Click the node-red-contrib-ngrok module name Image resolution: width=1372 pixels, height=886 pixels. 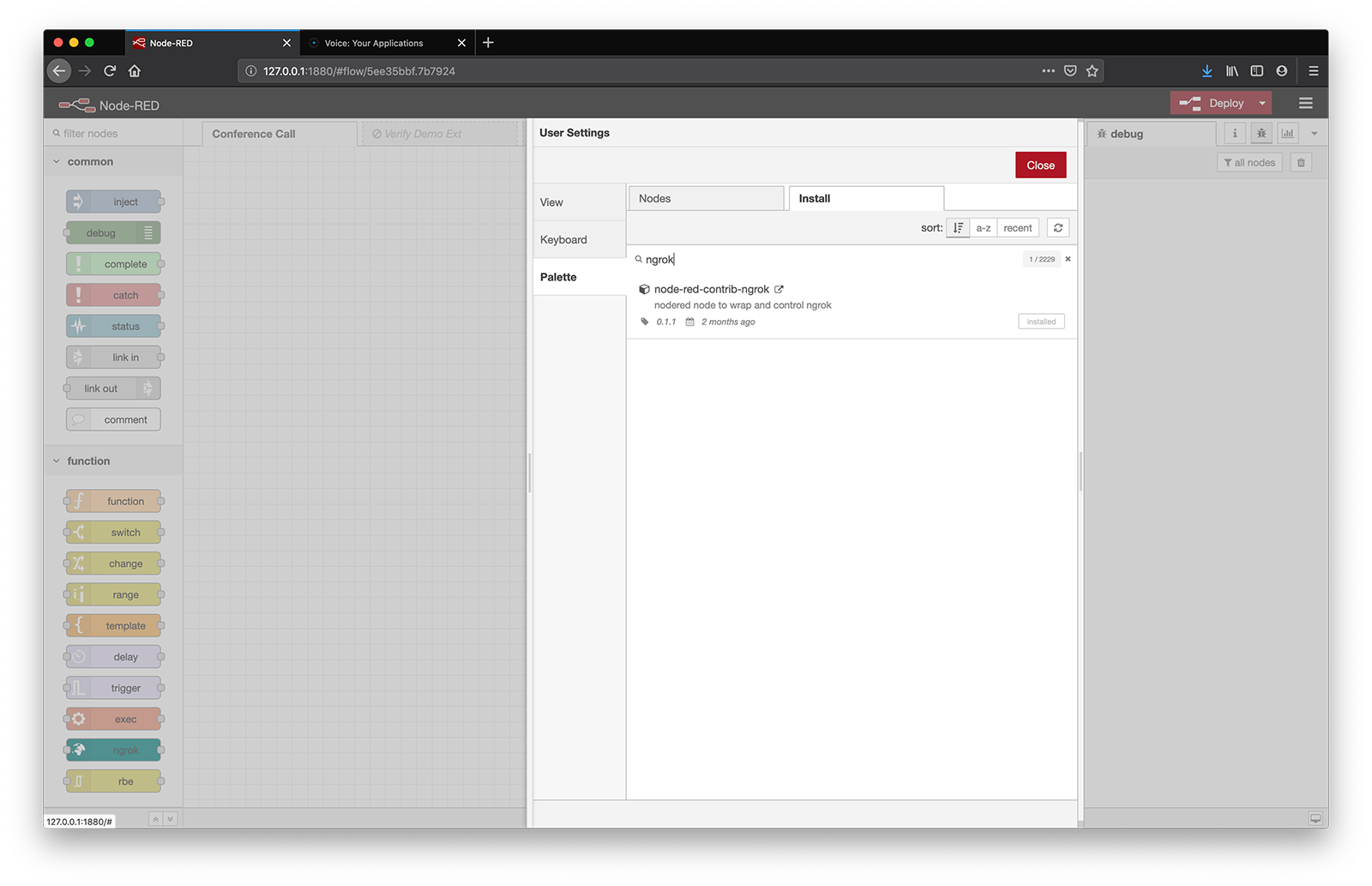click(x=712, y=289)
